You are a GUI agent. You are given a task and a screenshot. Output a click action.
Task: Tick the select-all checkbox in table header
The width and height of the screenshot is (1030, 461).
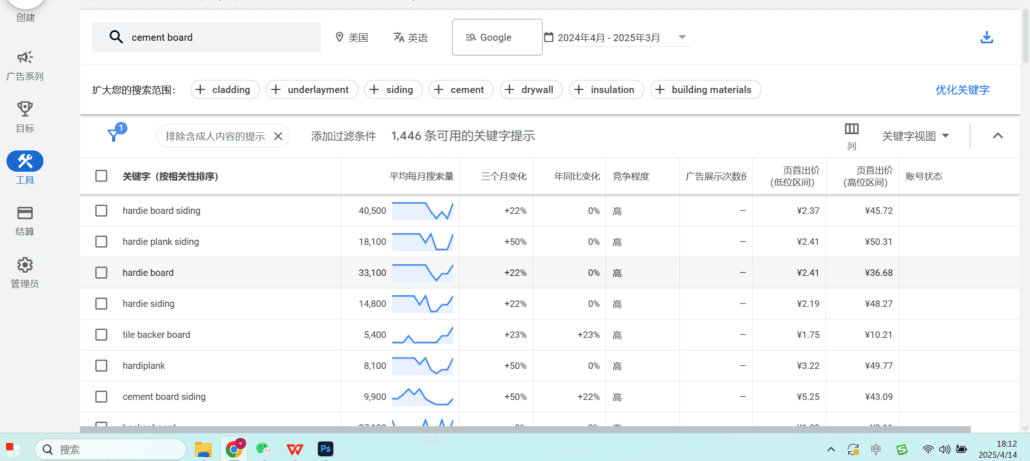pos(101,176)
